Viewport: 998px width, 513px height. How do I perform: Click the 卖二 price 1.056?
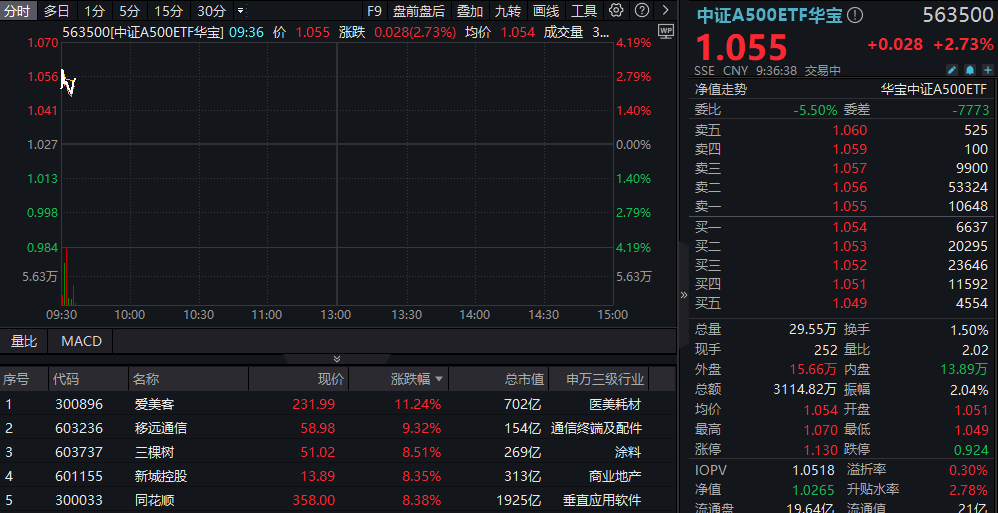coord(850,187)
